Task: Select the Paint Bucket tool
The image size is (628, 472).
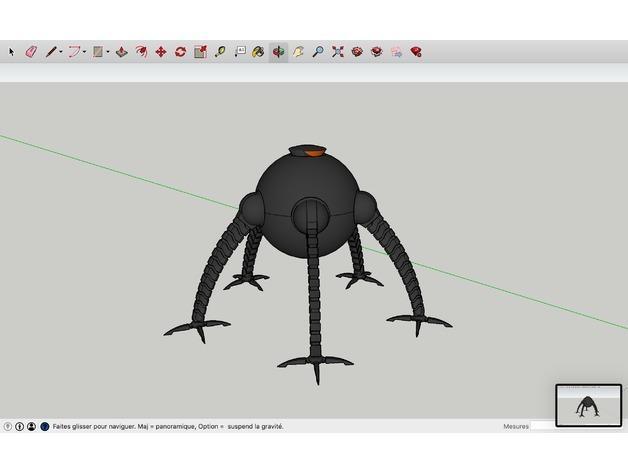Action: [258, 51]
